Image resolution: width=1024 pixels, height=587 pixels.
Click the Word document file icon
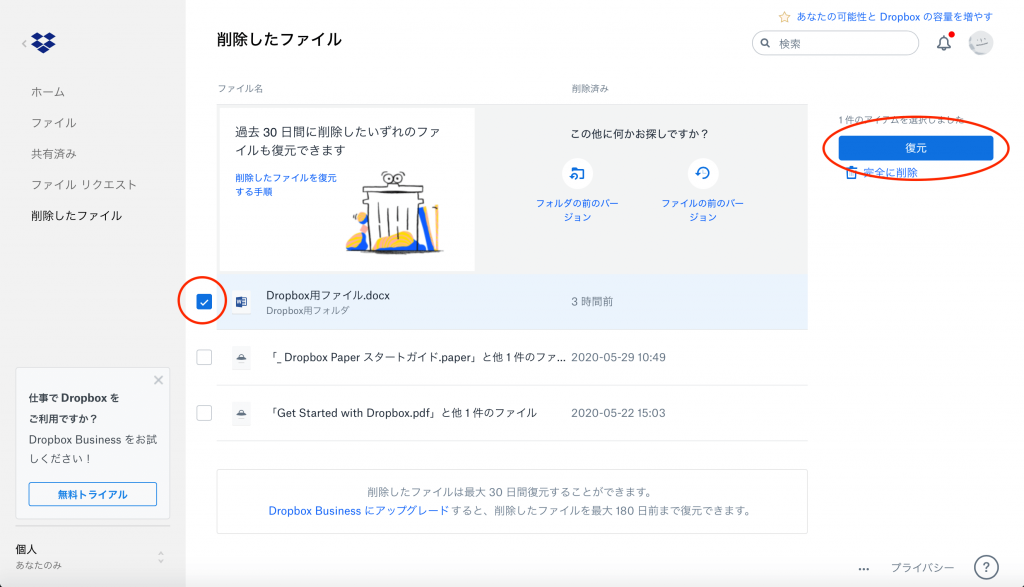tap(242, 302)
